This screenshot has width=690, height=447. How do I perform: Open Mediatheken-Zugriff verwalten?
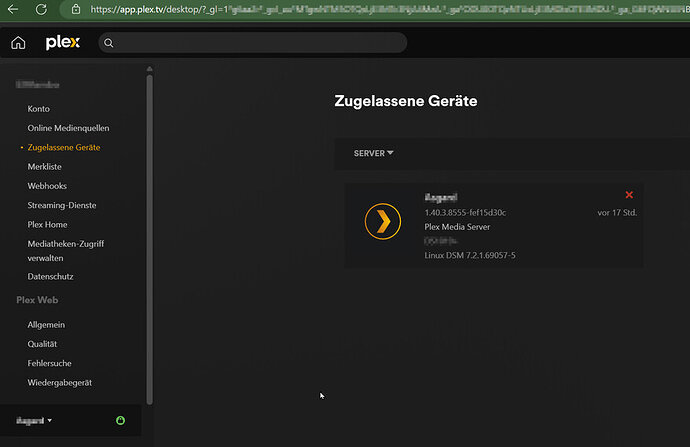(66, 251)
